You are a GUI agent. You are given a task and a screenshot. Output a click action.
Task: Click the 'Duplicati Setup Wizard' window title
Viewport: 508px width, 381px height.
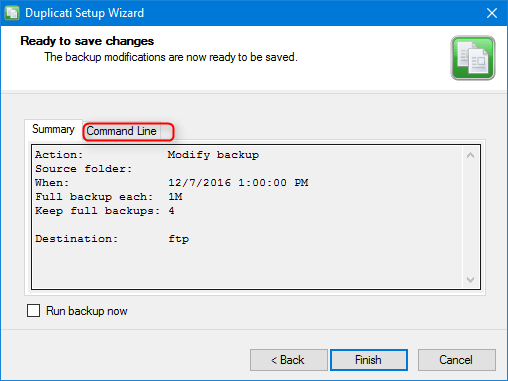point(85,13)
